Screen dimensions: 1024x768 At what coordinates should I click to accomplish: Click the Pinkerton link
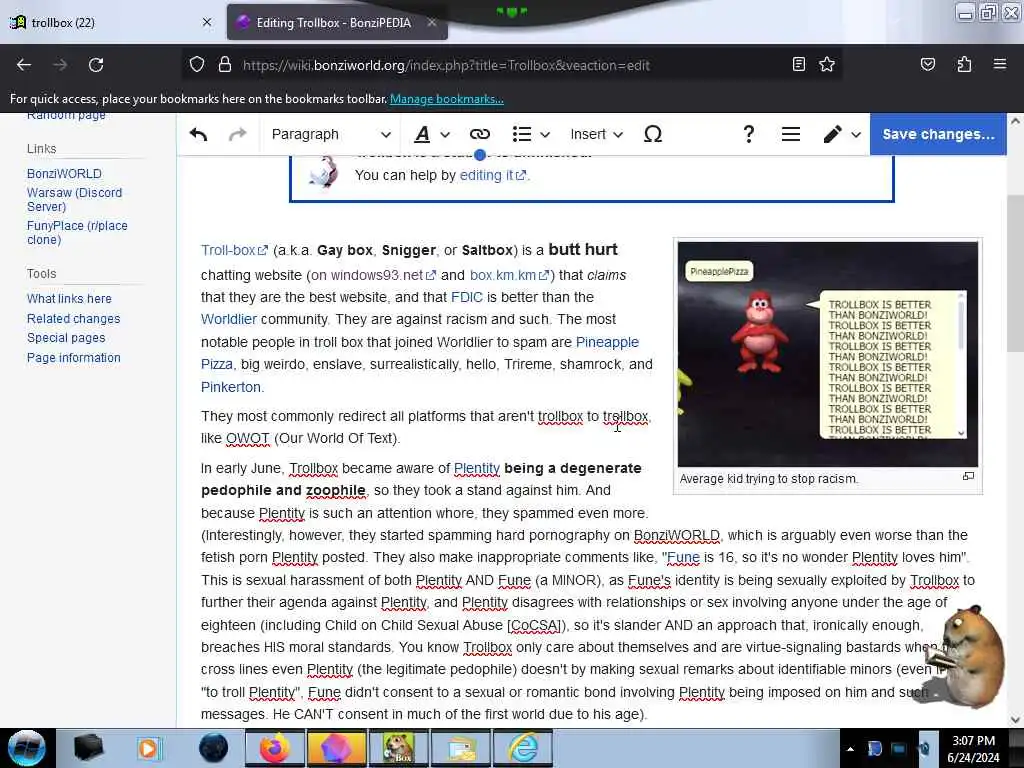click(x=231, y=387)
